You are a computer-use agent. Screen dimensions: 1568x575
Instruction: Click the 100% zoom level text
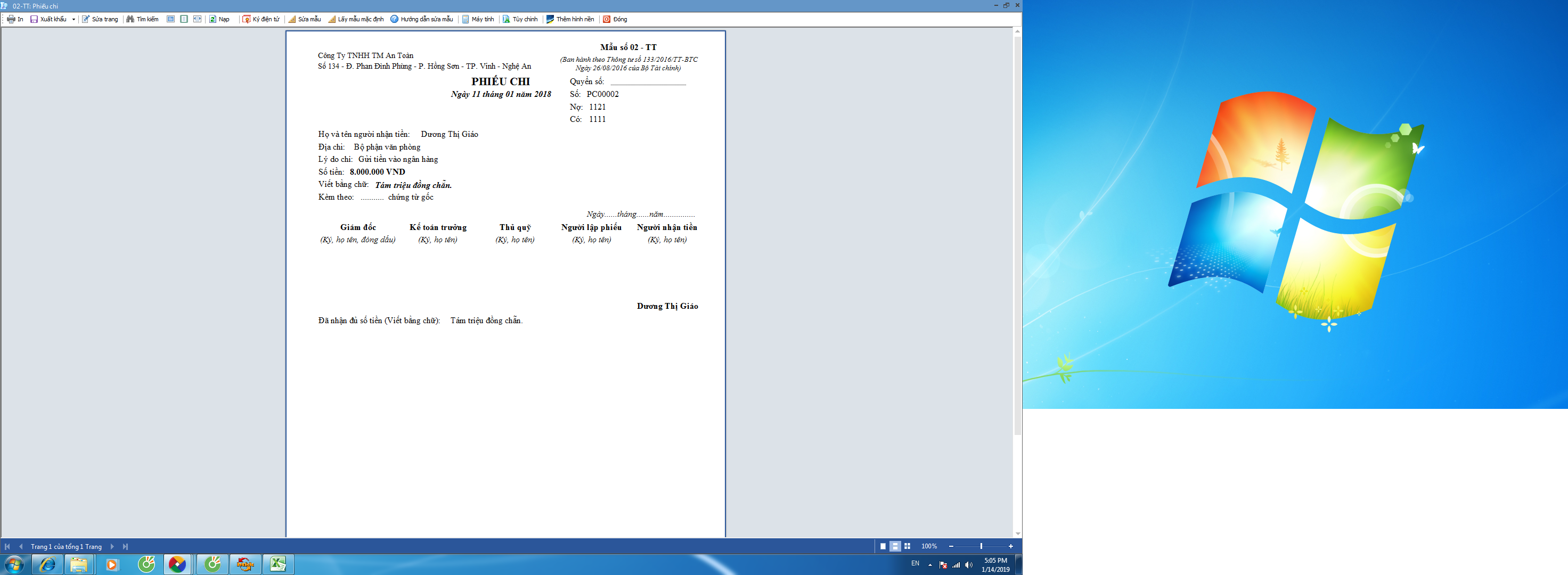[929, 546]
